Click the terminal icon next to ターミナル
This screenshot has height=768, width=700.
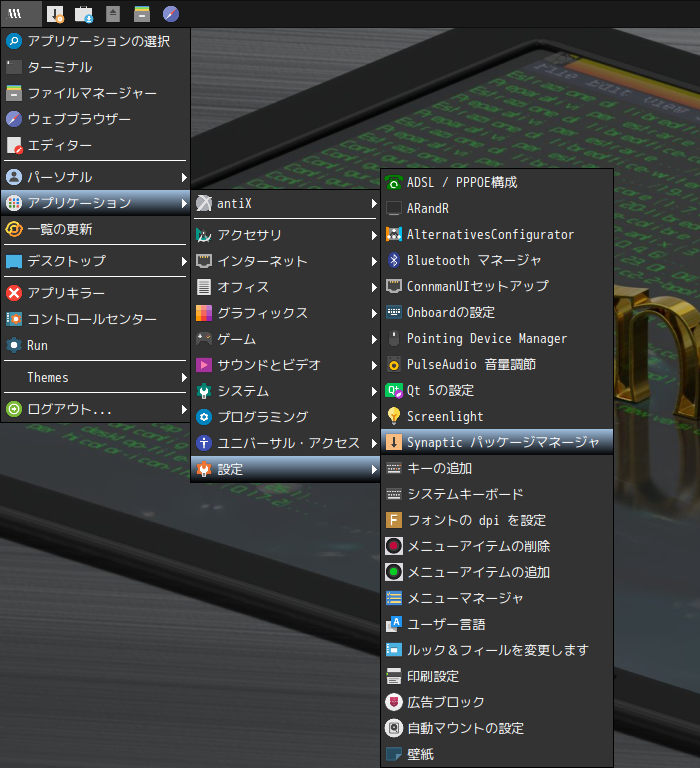(14, 67)
